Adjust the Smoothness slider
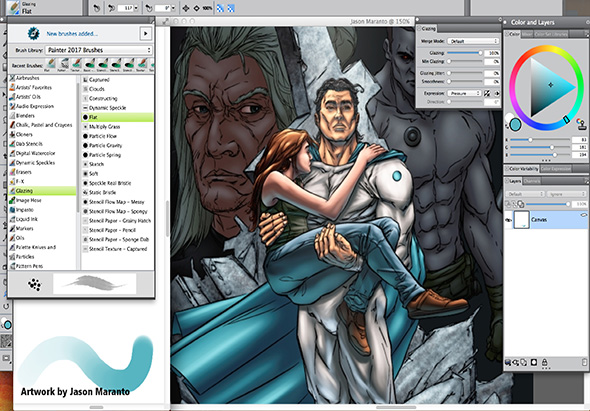 465,81
